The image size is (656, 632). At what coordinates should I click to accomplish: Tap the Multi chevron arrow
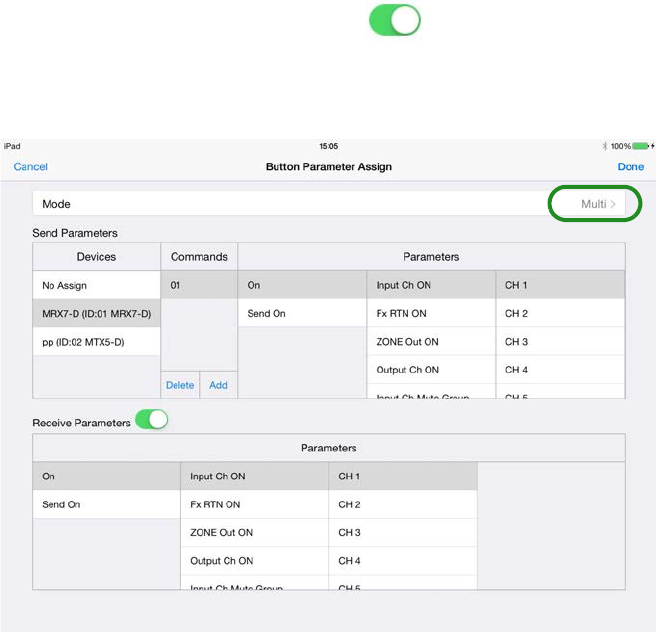click(x=613, y=204)
